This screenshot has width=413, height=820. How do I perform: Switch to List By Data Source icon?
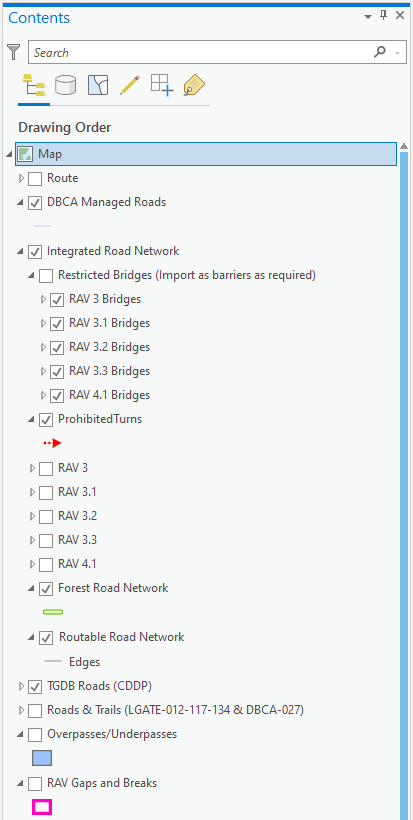pyautogui.click(x=65, y=85)
